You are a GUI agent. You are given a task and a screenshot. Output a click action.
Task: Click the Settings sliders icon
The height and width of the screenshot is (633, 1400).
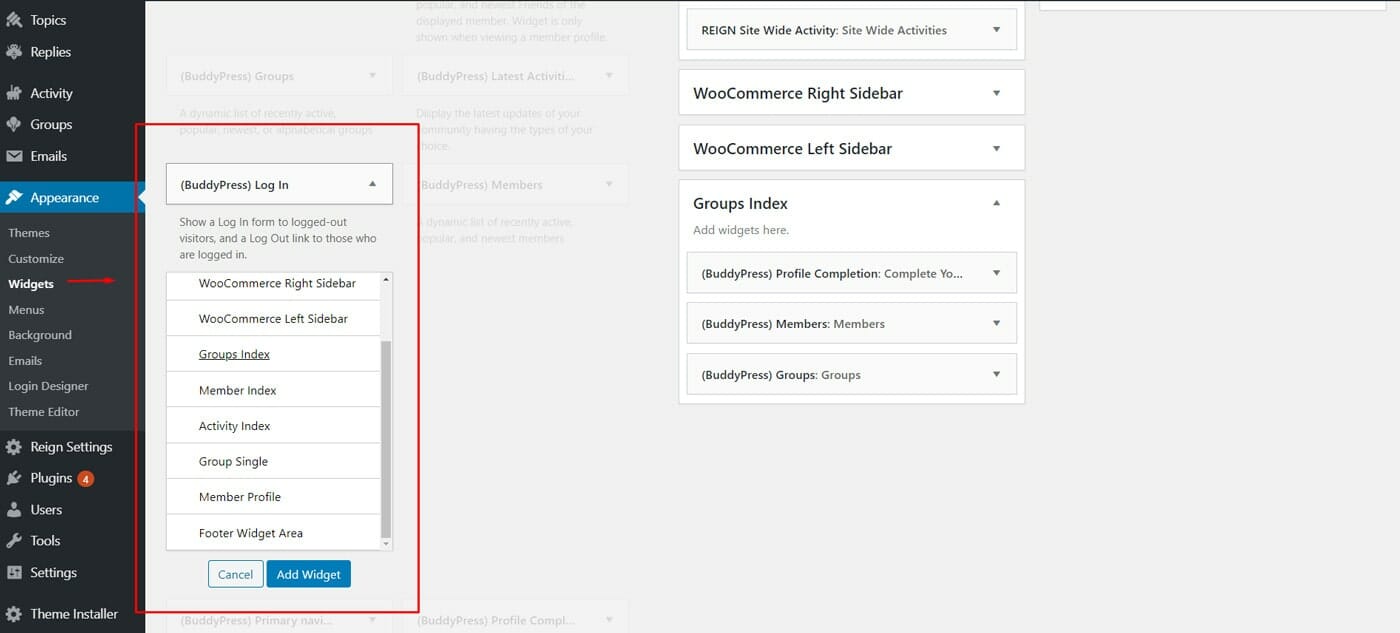(x=14, y=573)
